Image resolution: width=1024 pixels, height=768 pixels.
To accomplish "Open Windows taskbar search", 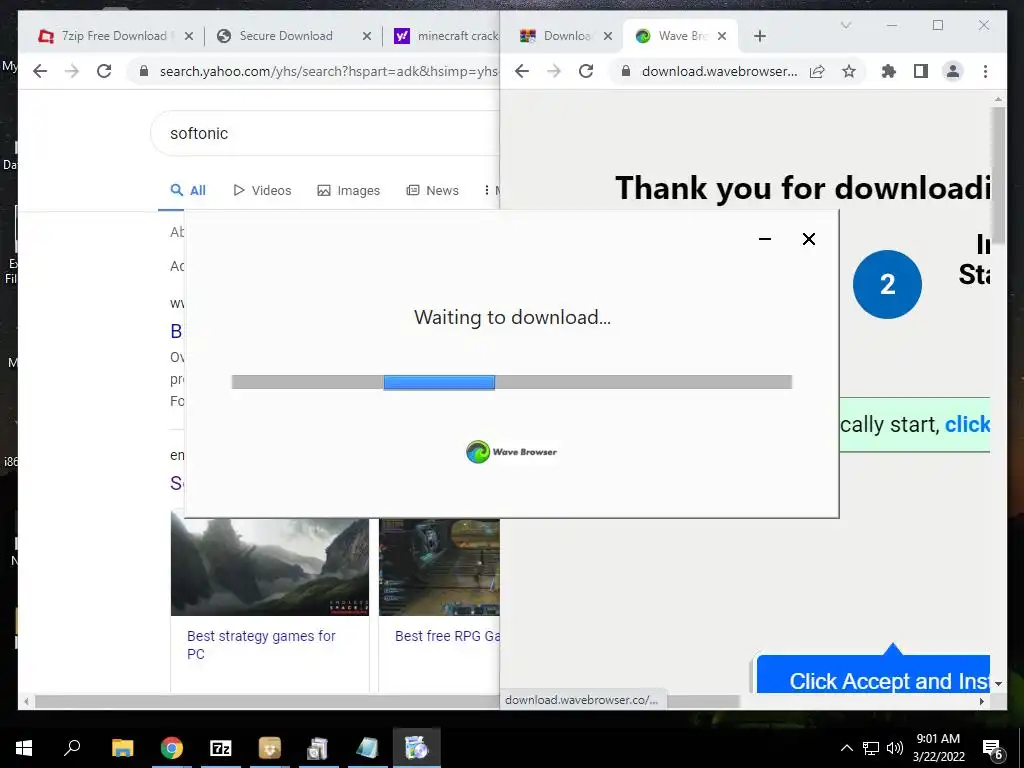I will (x=72, y=748).
